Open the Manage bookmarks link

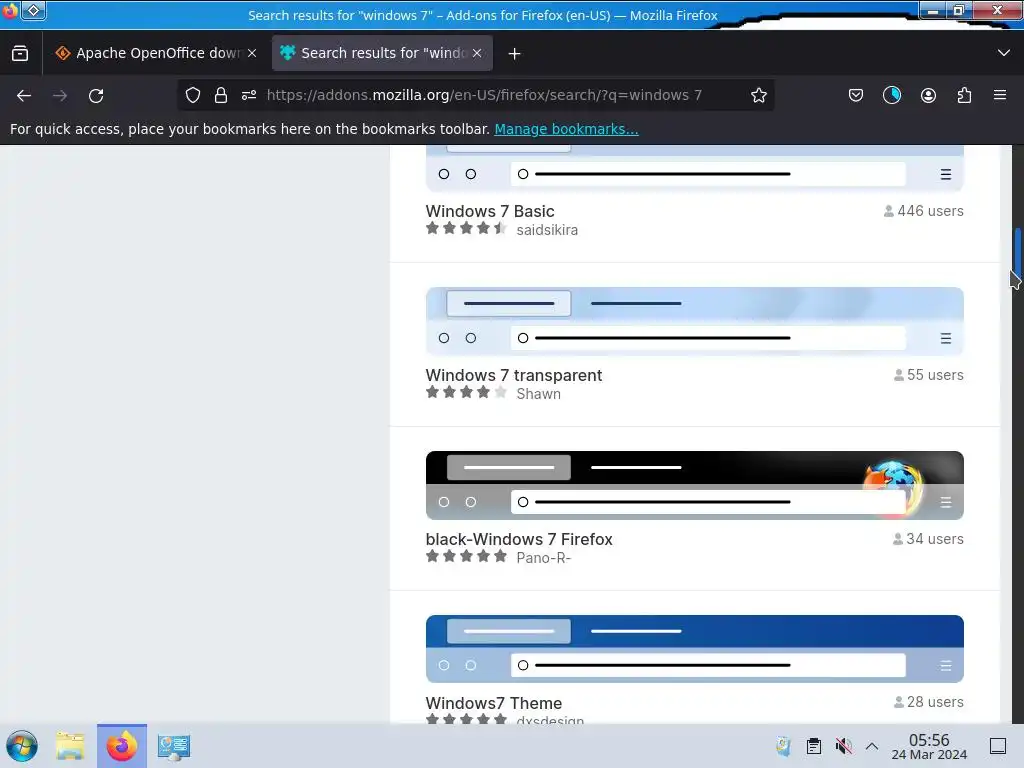pyautogui.click(x=566, y=129)
